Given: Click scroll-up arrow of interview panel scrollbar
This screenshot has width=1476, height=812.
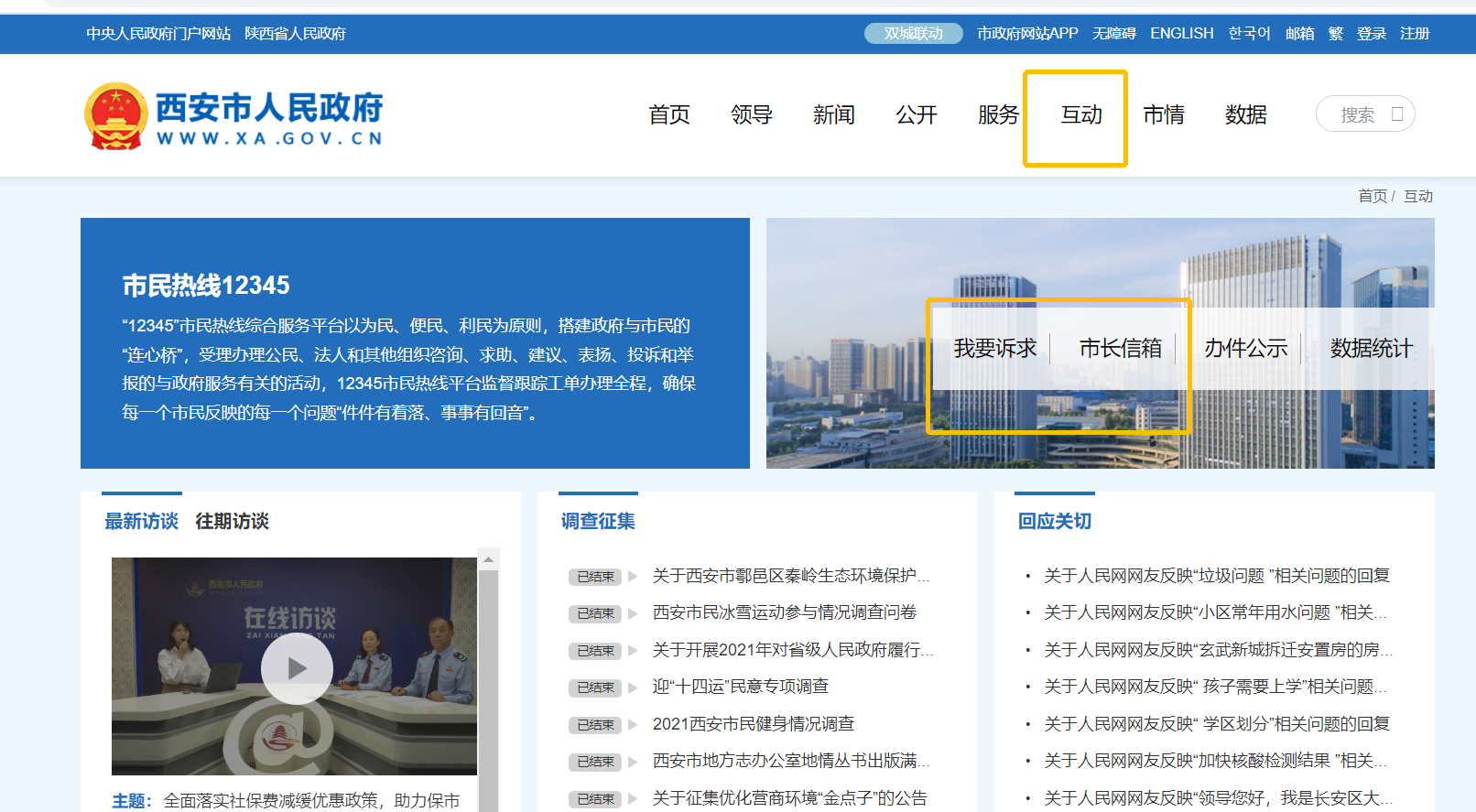Looking at the screenshot, I should click(x=489, y=559).
